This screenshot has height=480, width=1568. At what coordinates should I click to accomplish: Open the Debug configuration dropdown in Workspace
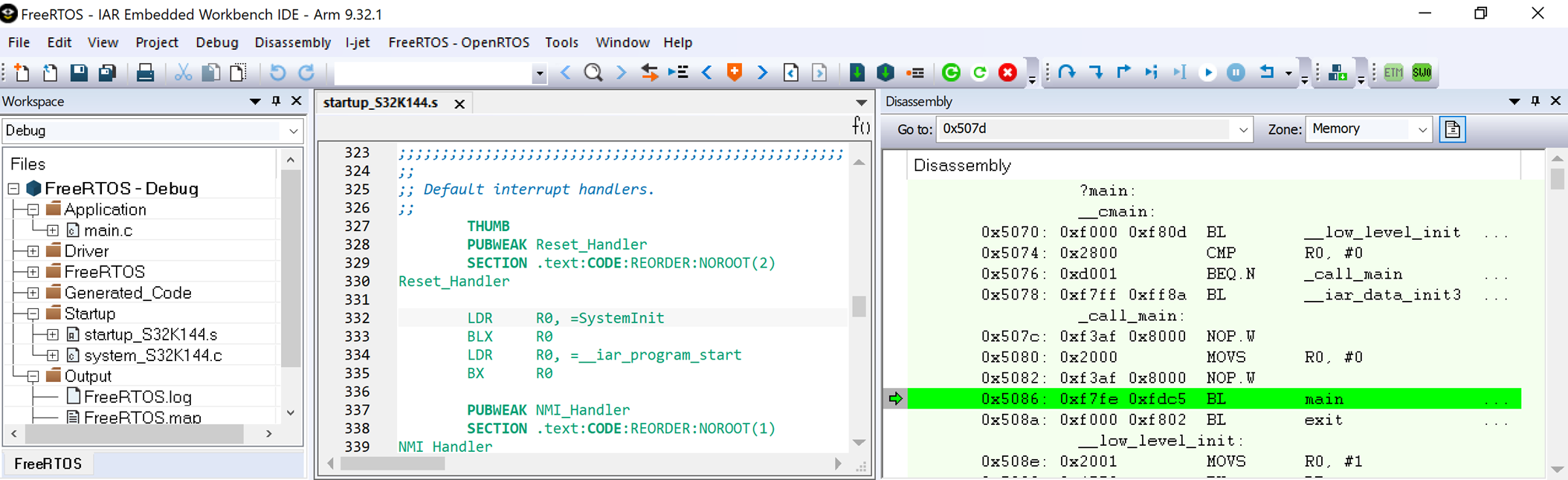(x=294, y=131)
